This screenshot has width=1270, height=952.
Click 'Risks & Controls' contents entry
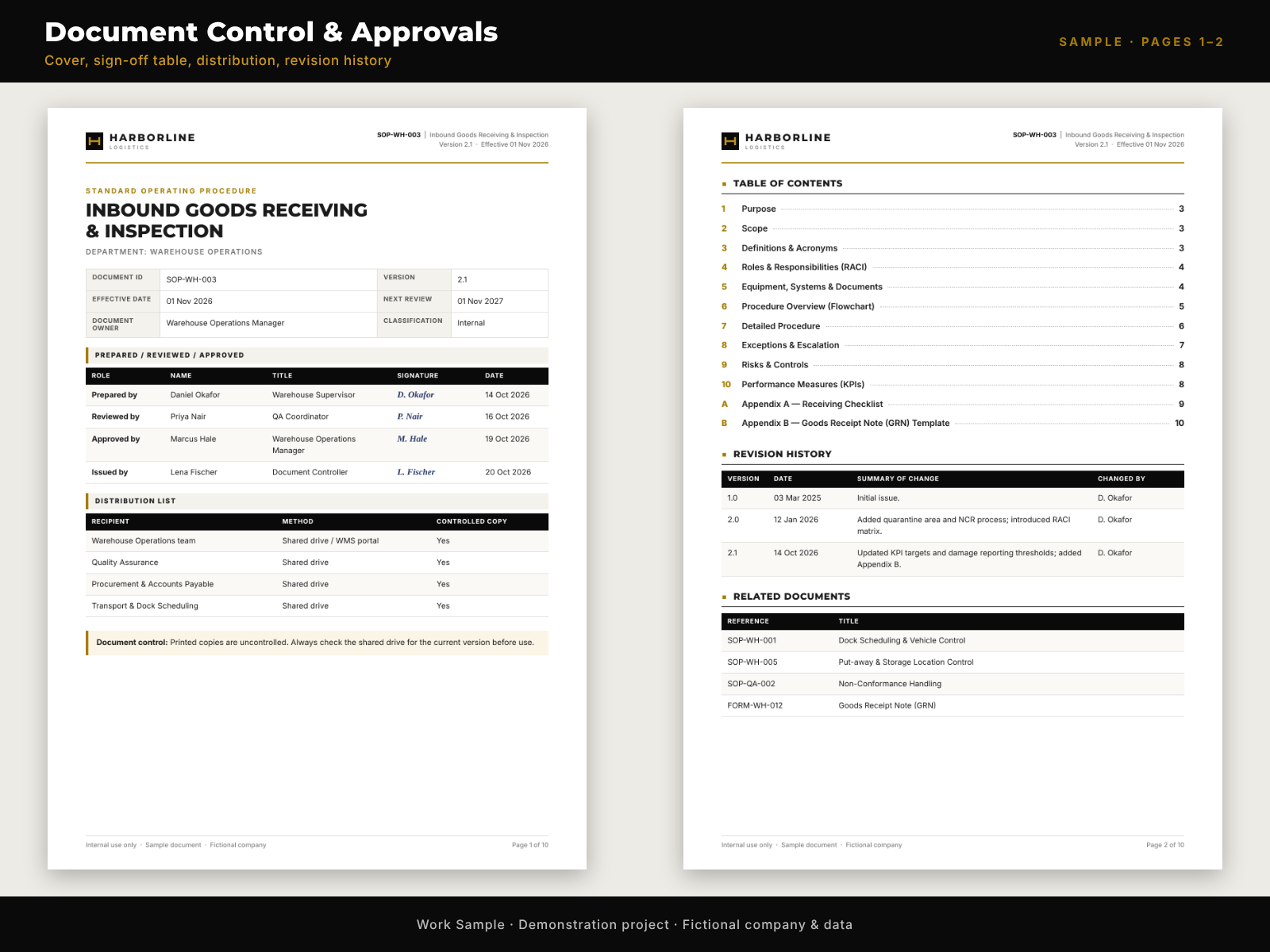tap(952, 365)
